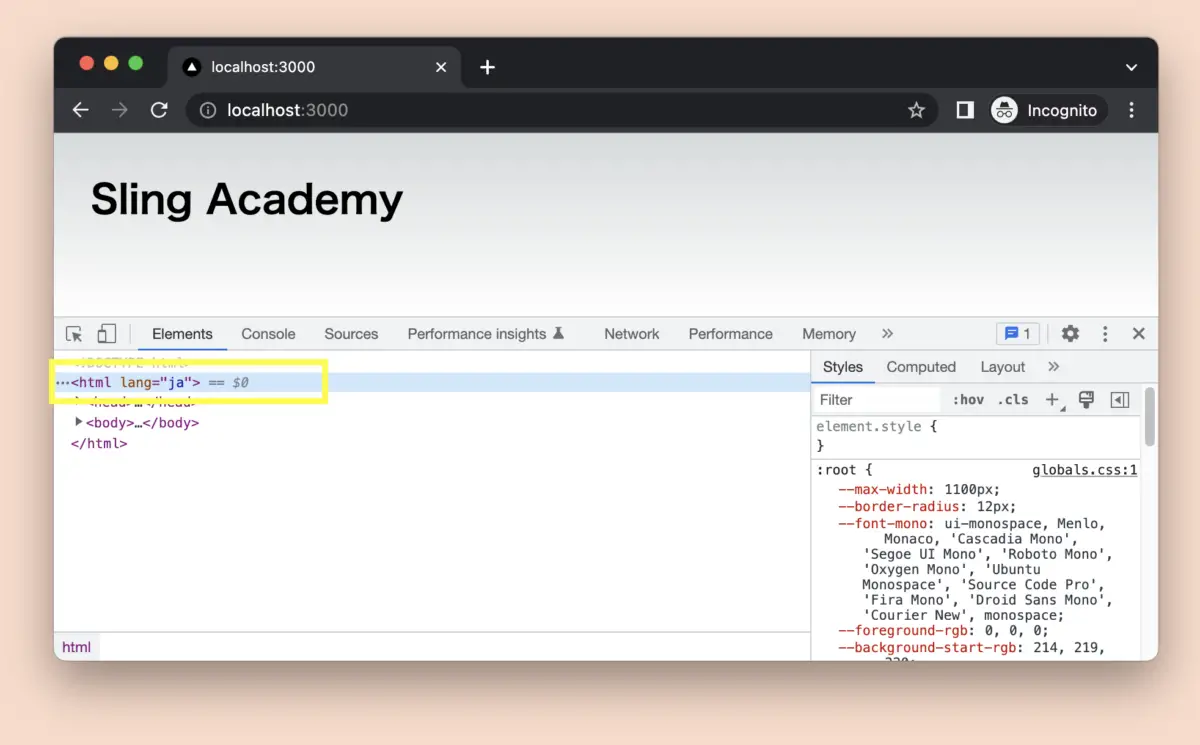Click the --font-mono property name
The width and height of the screenshot is (1200, 745).
click(884, 524)
